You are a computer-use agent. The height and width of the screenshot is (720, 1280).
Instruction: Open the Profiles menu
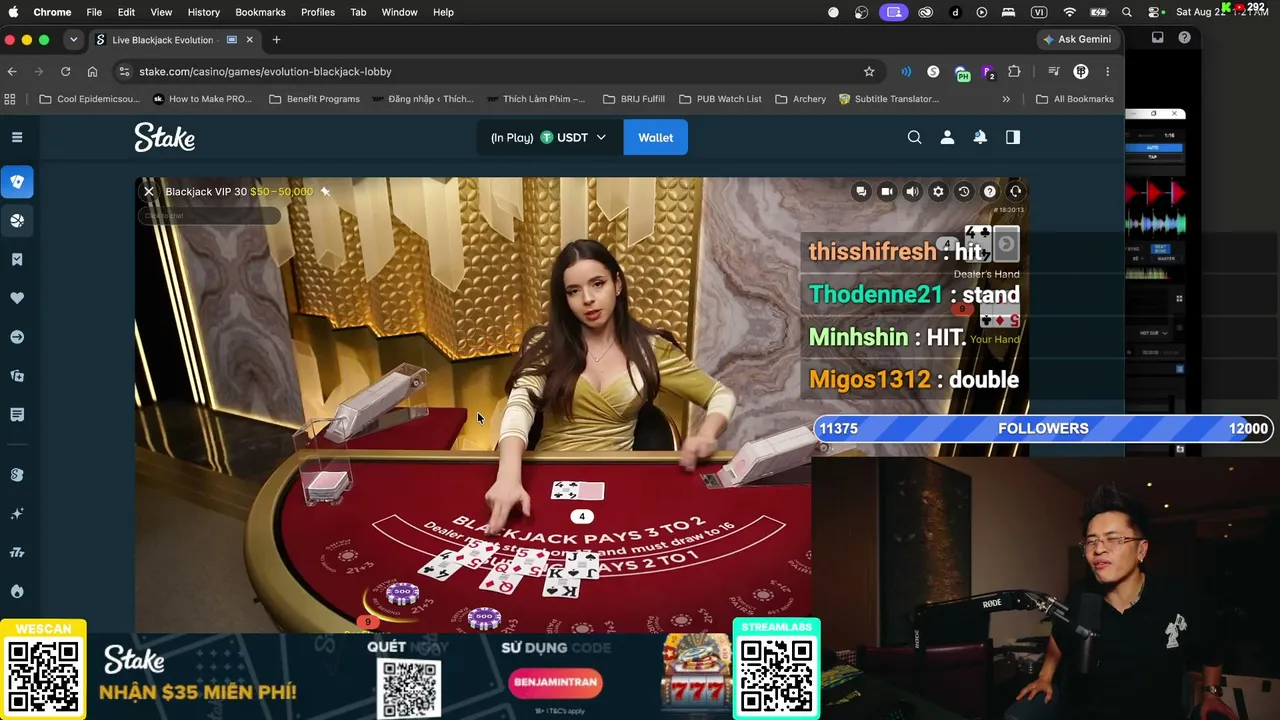coord(318,12)
